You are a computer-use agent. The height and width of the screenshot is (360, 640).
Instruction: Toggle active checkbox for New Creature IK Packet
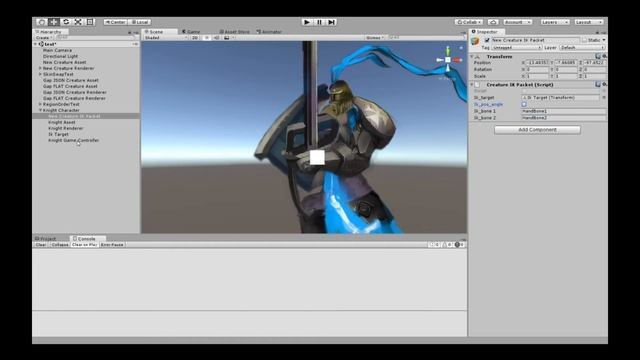pyautogui.click(x=487, y=40)
